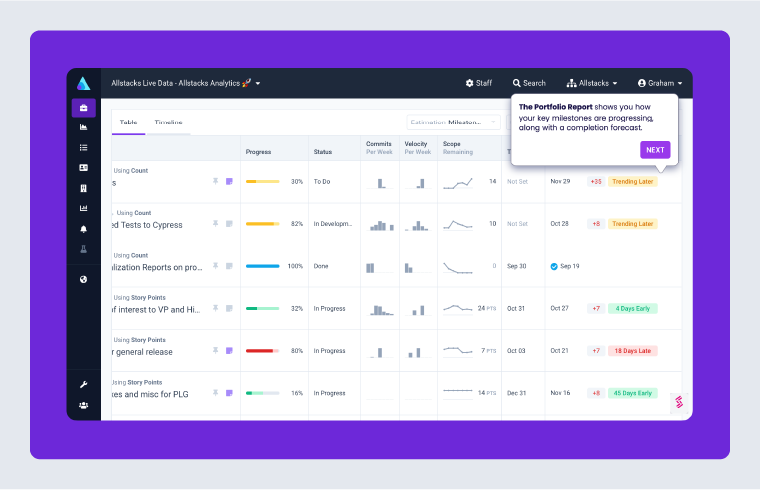The height and width of the screenshot is (490, 760).
Task: Select the Table tab
Action: tap(128, 122)
